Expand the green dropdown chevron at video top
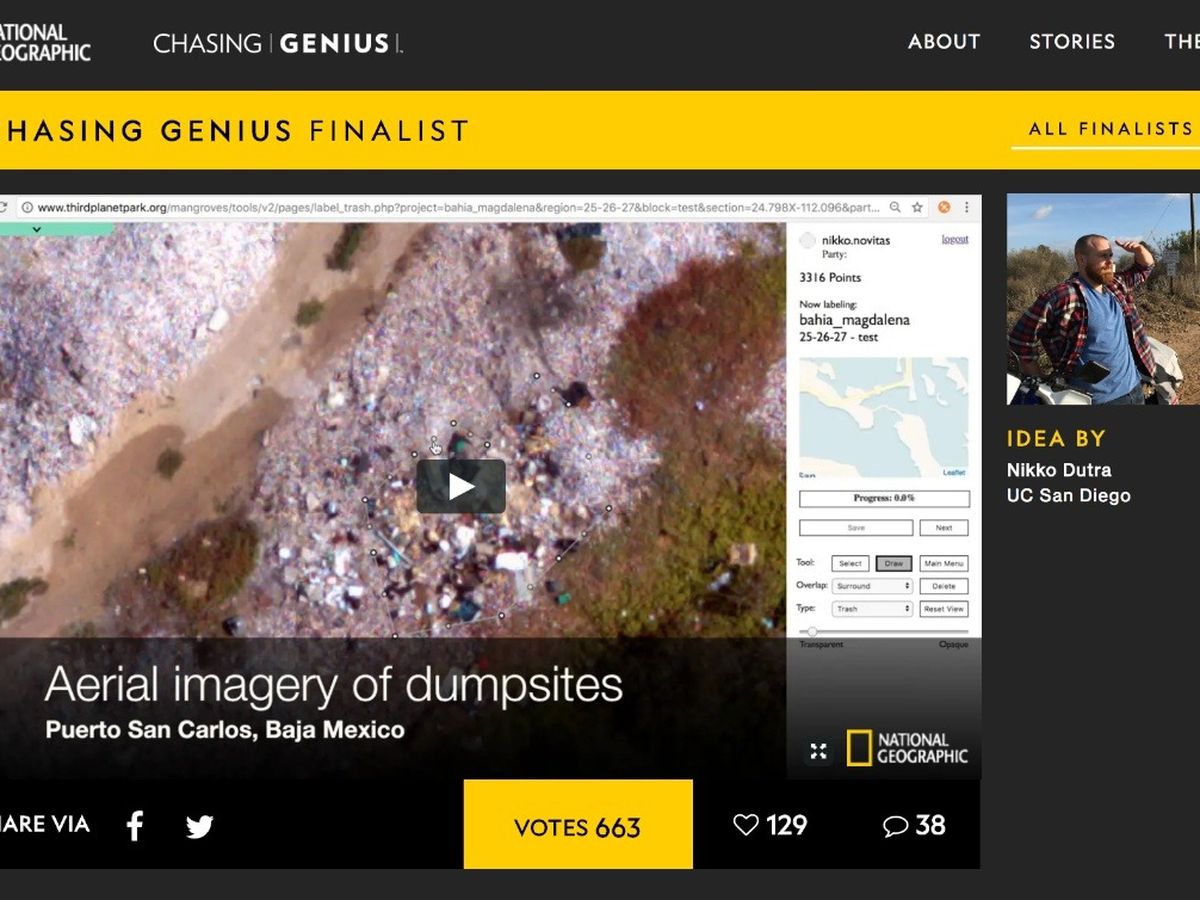The width and height of the screenshot is (1200, 900). point(37,229)
